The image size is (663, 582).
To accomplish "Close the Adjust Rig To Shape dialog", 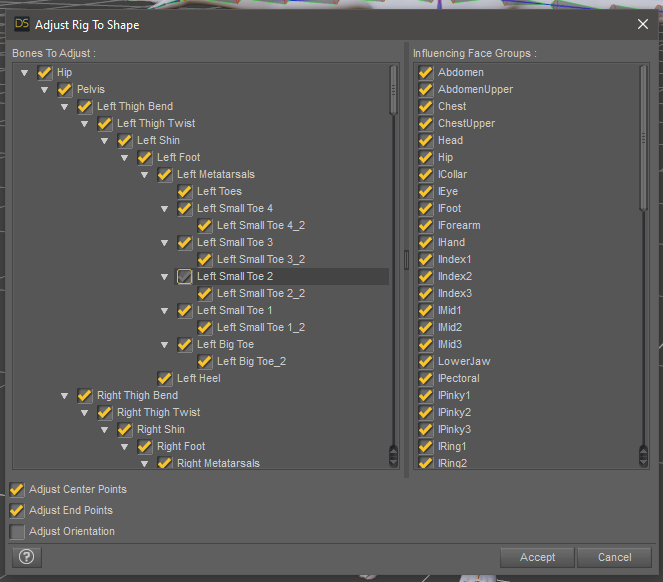I will pyautogui.click(x=643, y=24).
